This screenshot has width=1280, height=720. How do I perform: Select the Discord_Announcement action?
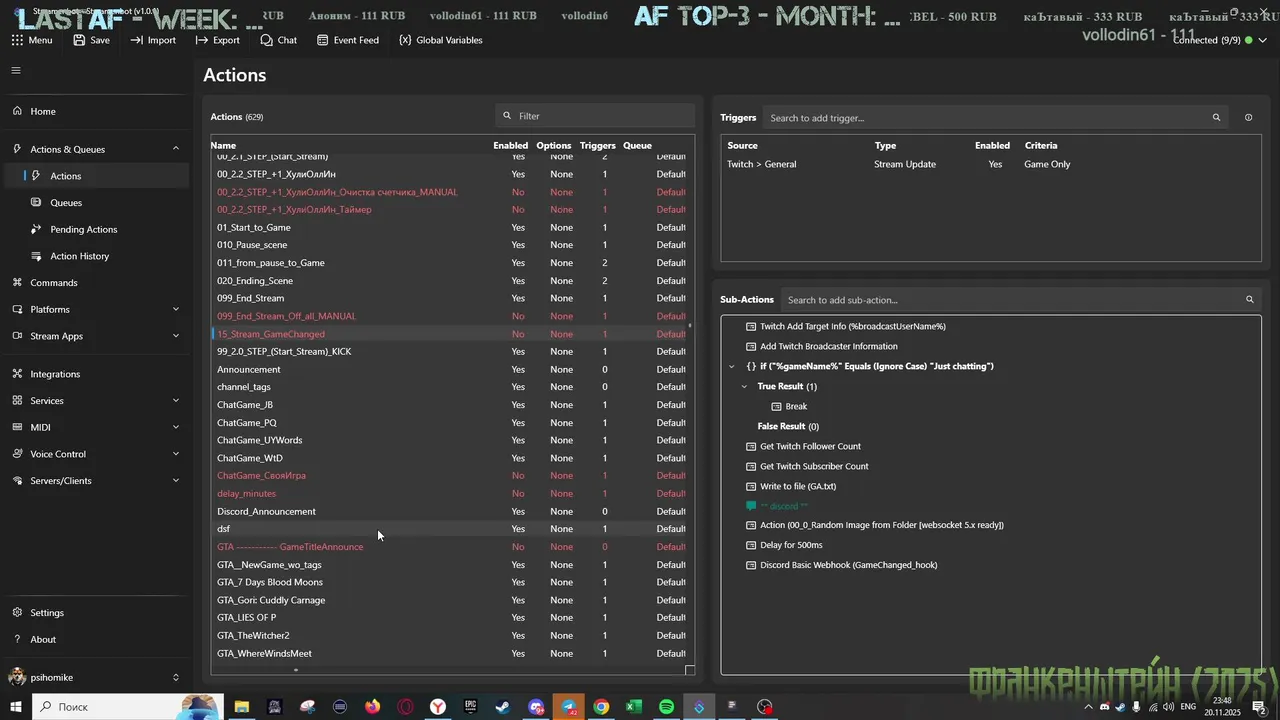[x=448, y=511]
